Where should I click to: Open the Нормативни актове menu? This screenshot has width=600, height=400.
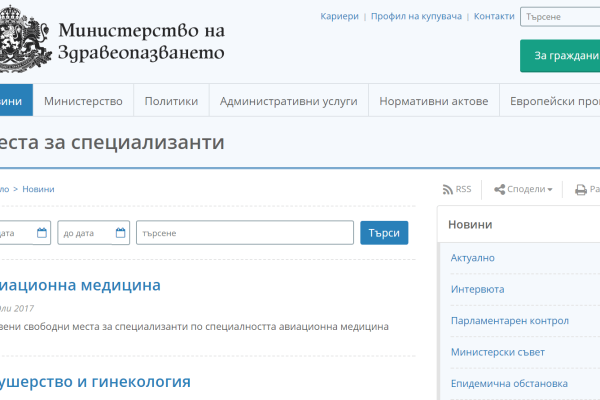click(434, 101)
